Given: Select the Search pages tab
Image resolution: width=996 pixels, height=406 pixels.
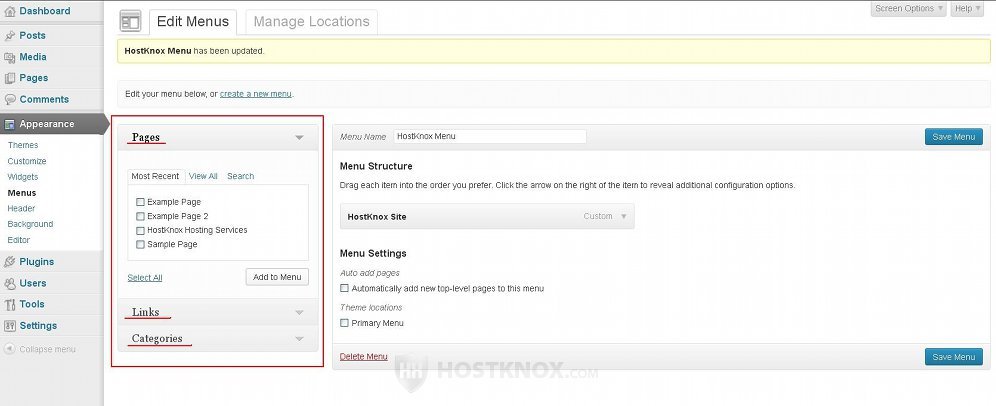Looking at the screenshot, I should pyautogui.click(x=241, y=176).
